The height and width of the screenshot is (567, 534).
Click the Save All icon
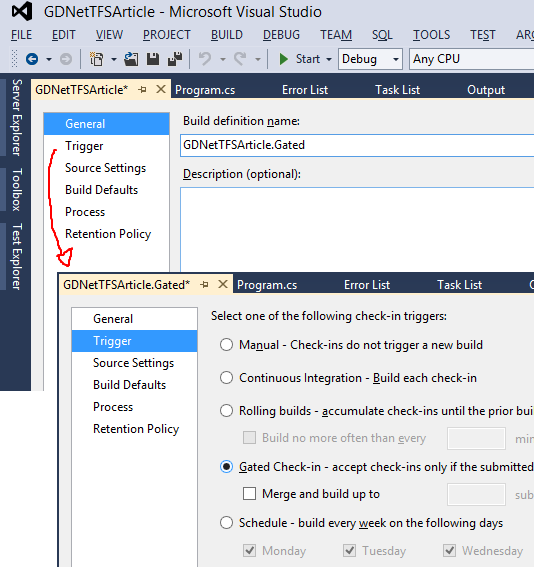coord(175,59)
